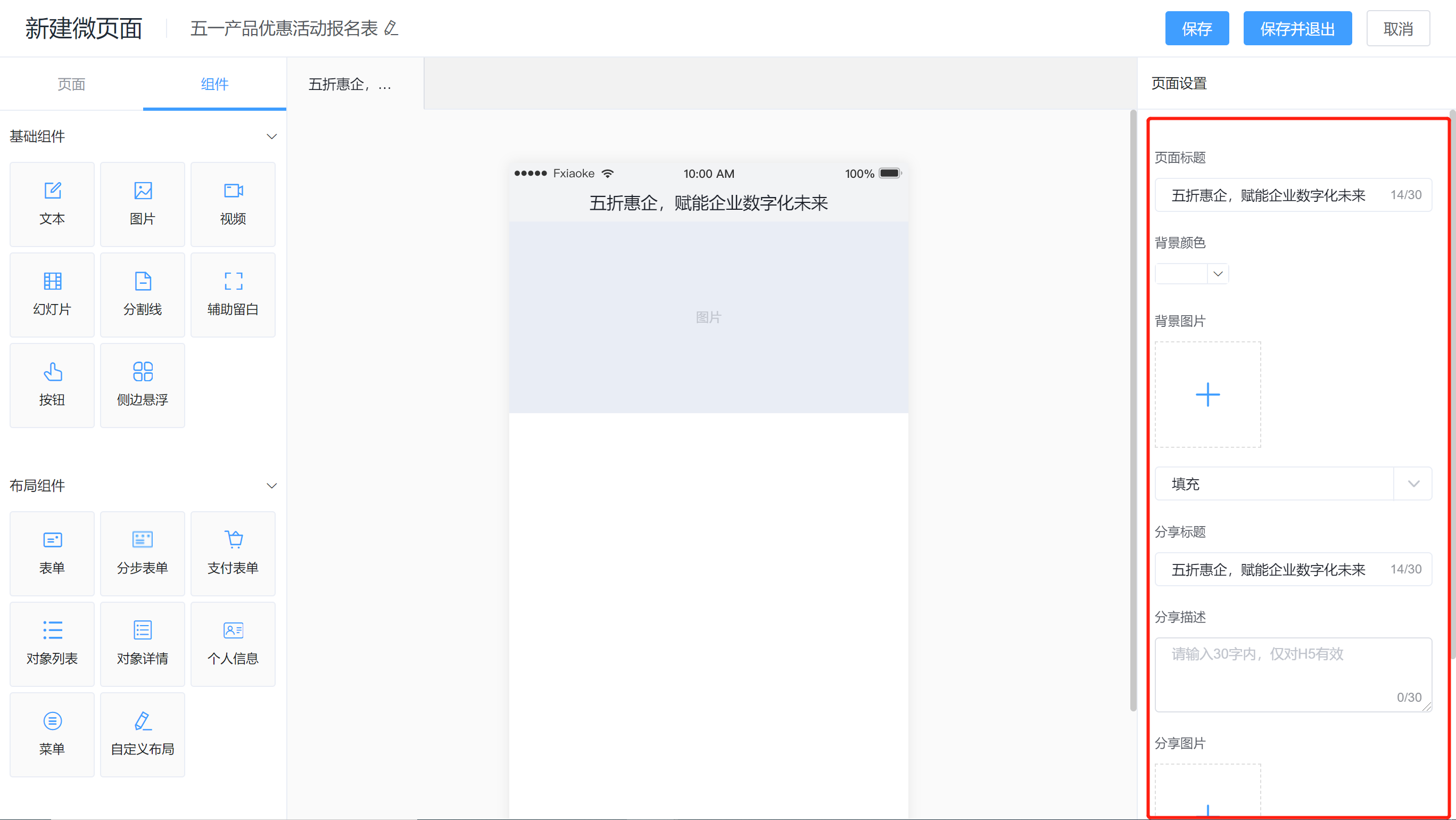
Task: Upload a 背景图片 via plus box
Action: pos(1208,395)
